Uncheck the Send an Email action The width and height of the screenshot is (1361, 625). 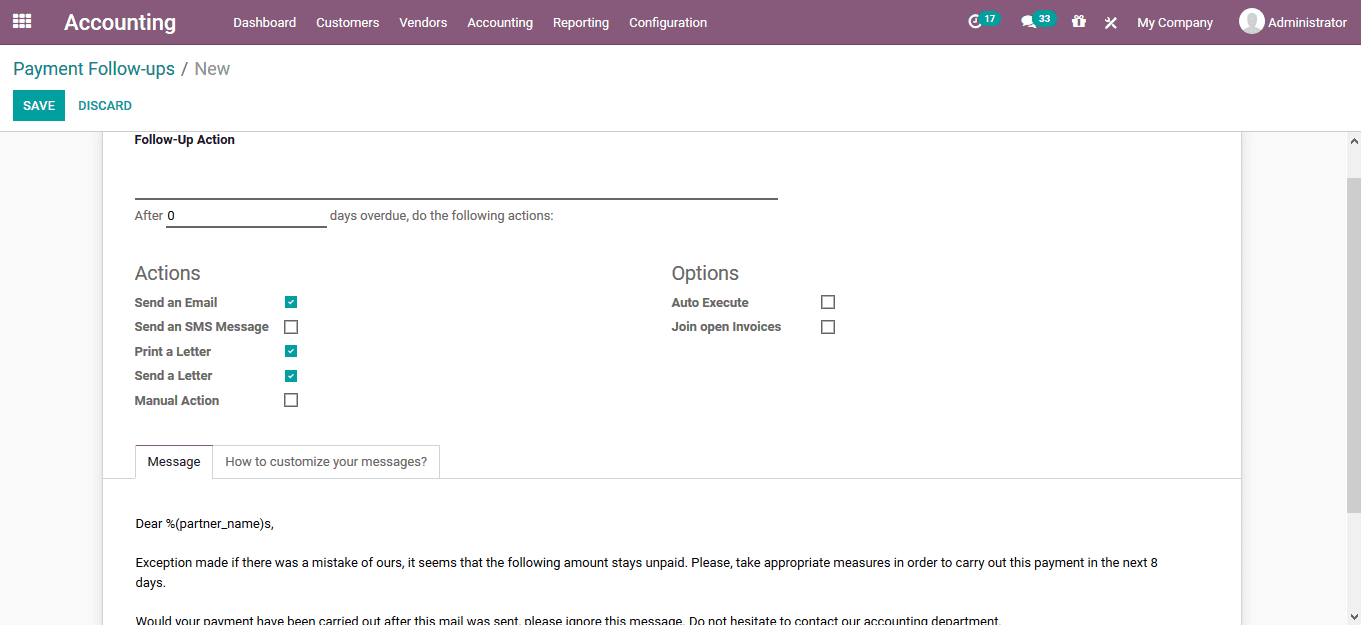(290, 301)
